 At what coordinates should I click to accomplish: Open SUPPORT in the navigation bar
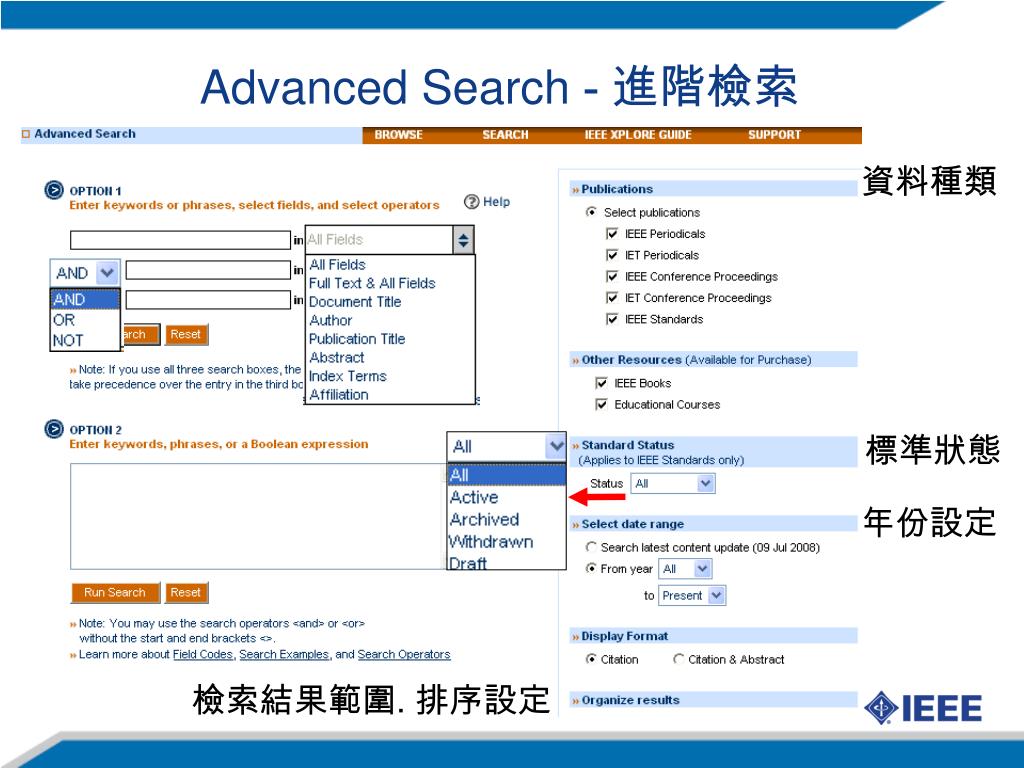coord(774,135)
